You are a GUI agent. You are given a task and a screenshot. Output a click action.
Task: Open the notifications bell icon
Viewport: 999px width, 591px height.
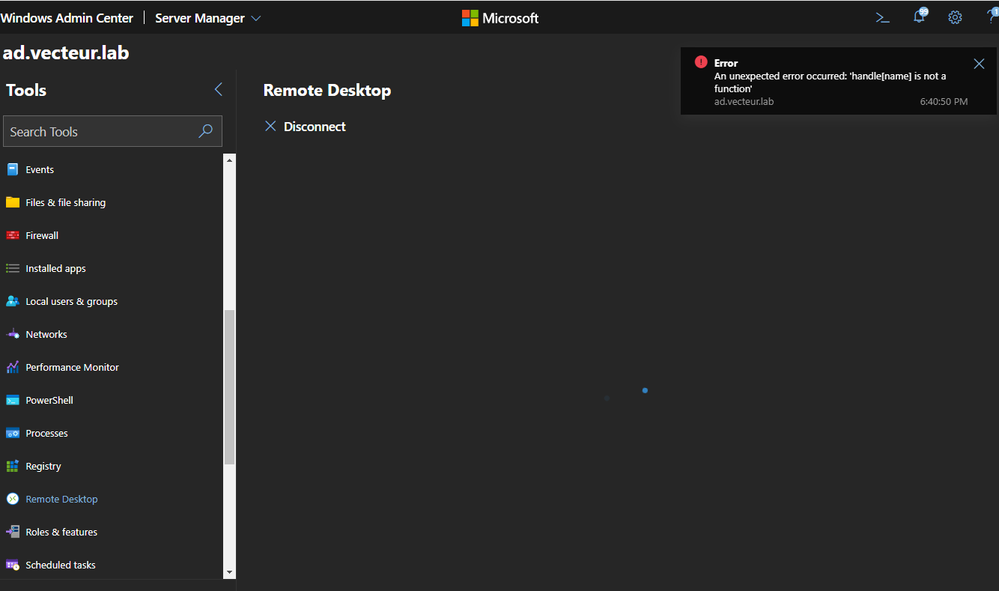(x=919, y=17)
